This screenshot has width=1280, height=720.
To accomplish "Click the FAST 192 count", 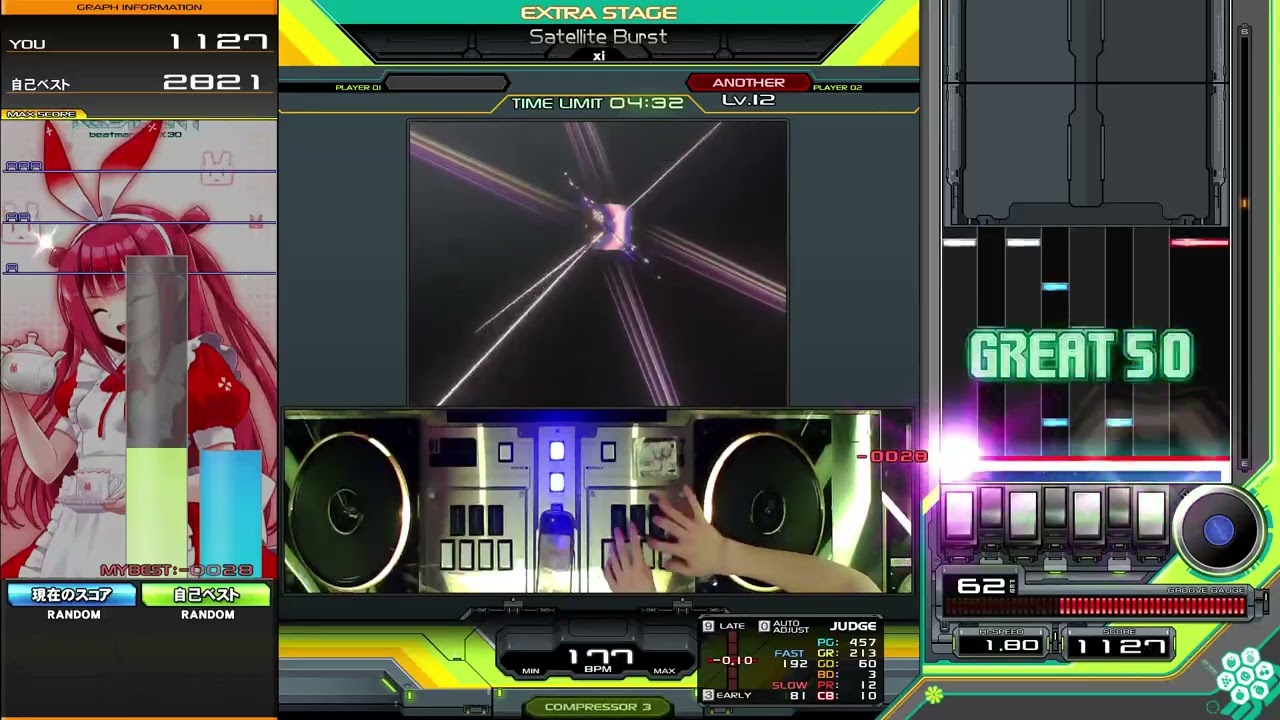I will [x=791, y=658].
